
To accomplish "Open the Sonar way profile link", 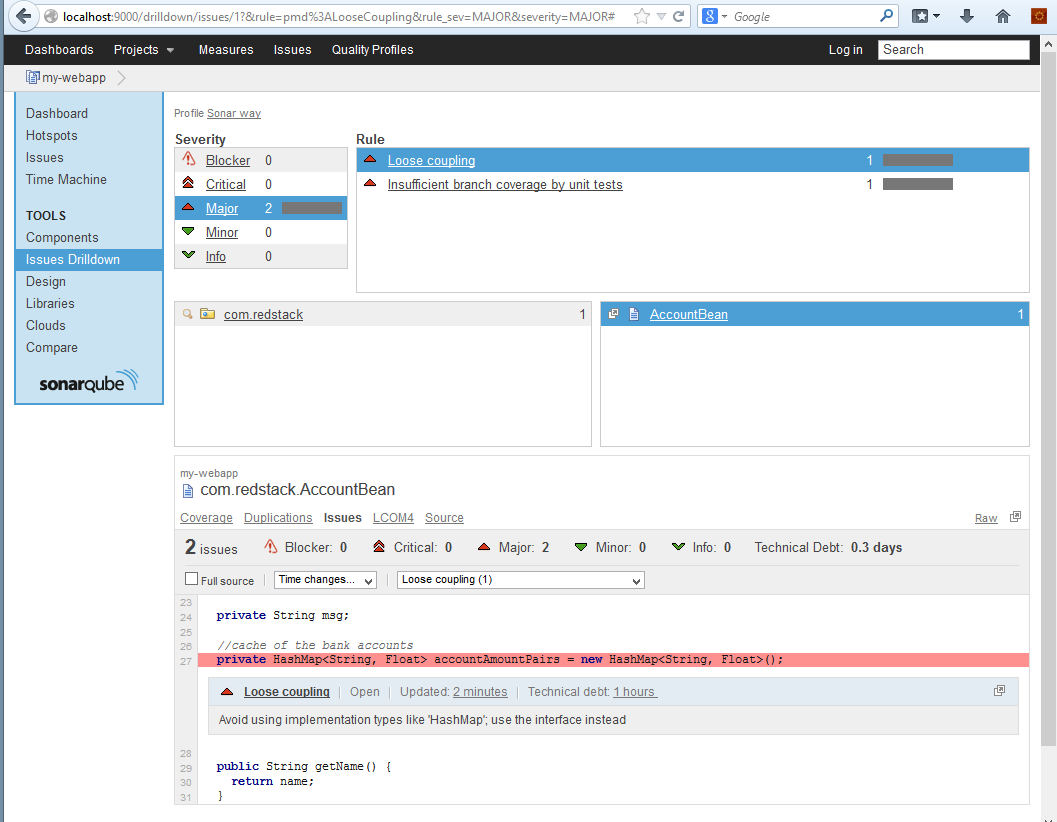I will 234,114.
